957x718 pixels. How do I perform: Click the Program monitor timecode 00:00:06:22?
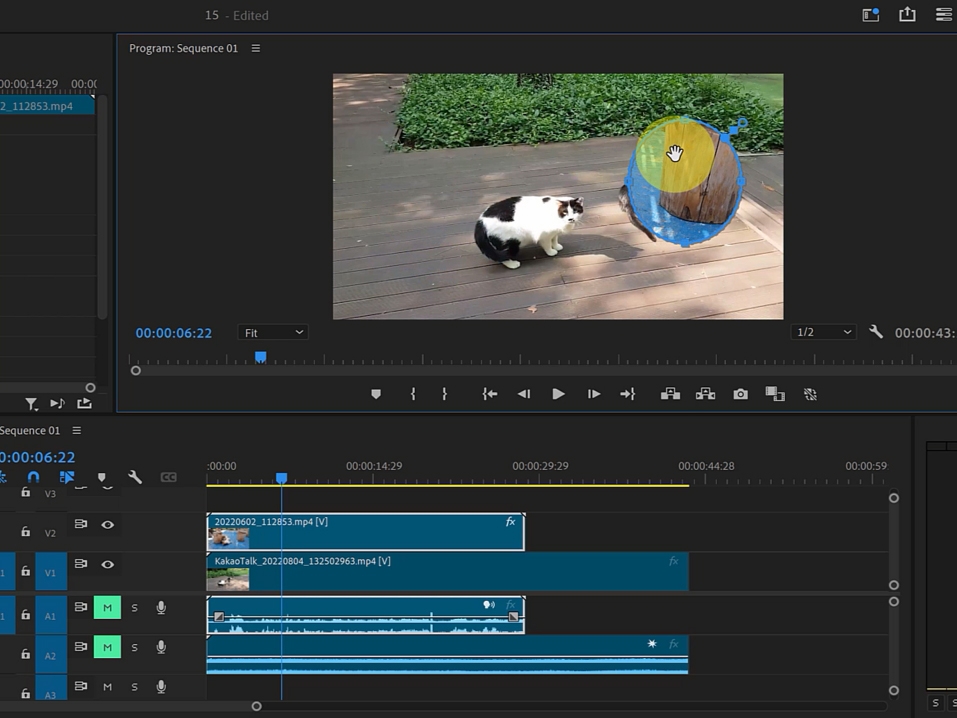tap(173, 333)
